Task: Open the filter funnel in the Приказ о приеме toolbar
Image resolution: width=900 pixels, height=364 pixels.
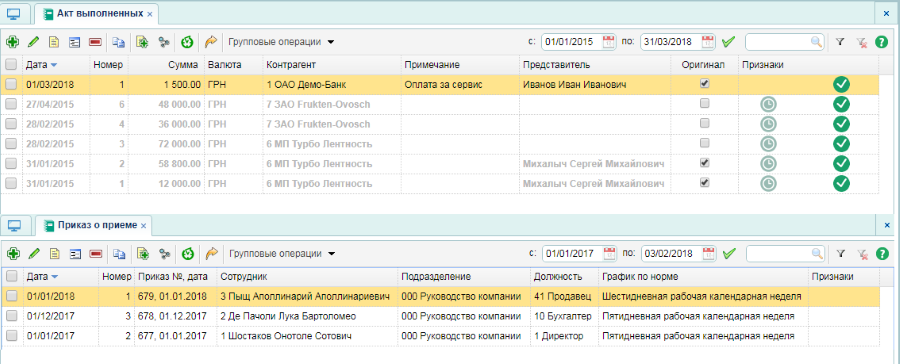Action: (x=840, y=253)
